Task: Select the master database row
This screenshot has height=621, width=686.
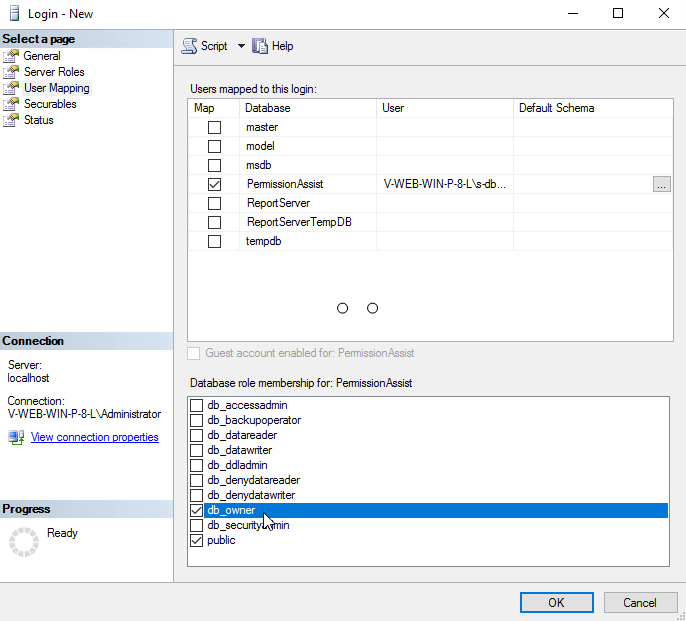Action: (430, 127)
